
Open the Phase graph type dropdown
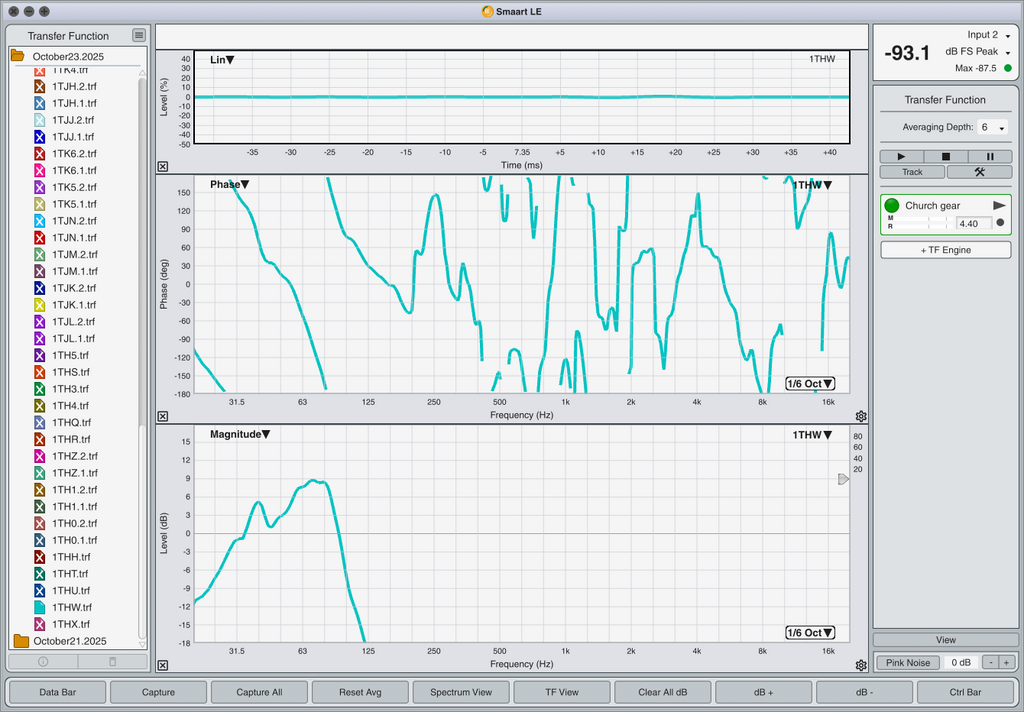tap(230, 185)
